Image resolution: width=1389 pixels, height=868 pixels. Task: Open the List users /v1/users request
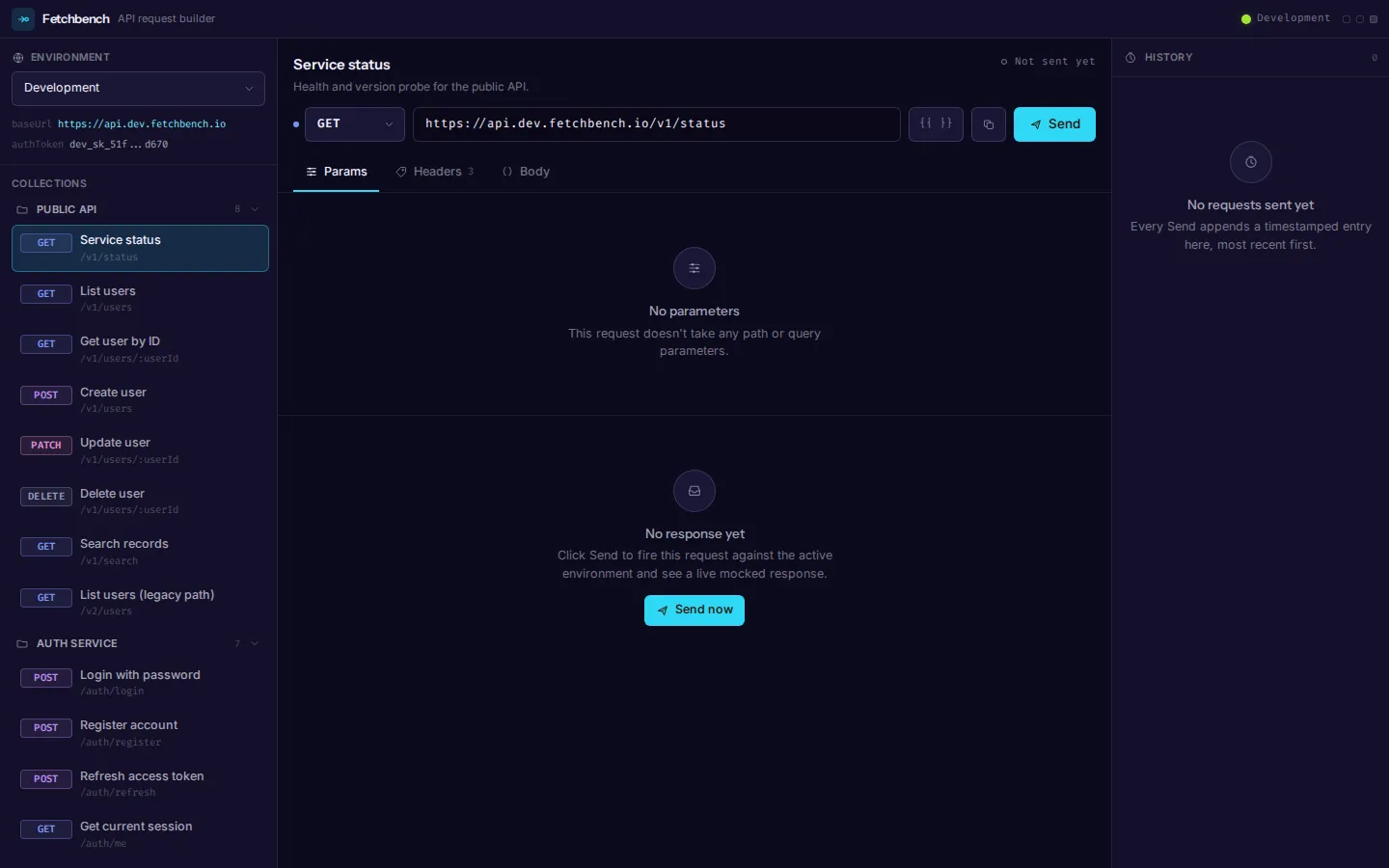140,299
